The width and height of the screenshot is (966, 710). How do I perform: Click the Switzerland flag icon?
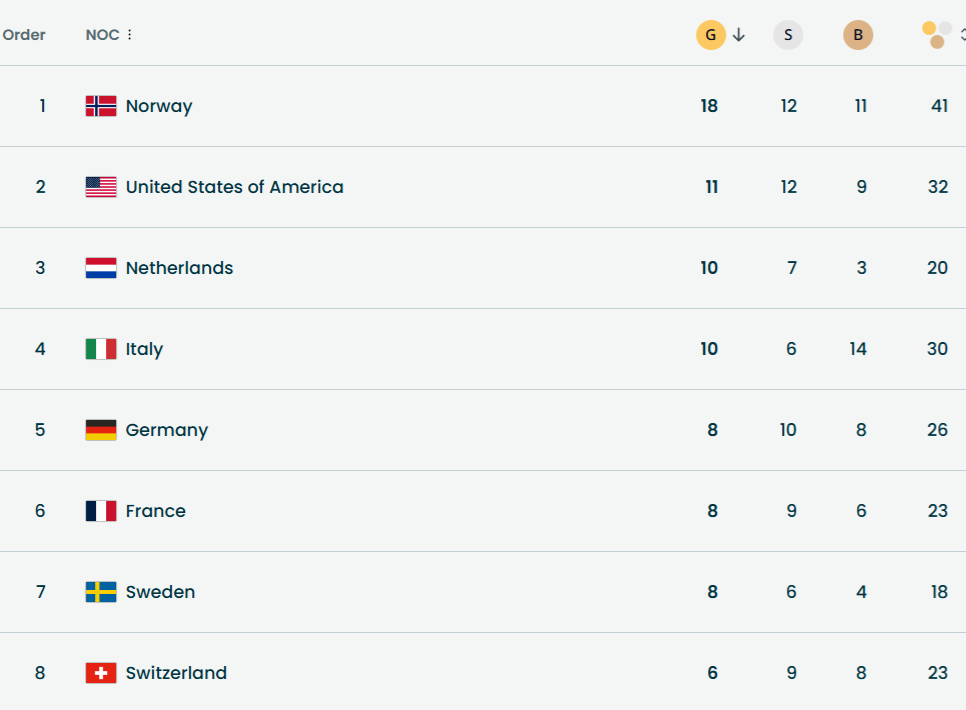(101, 673)
